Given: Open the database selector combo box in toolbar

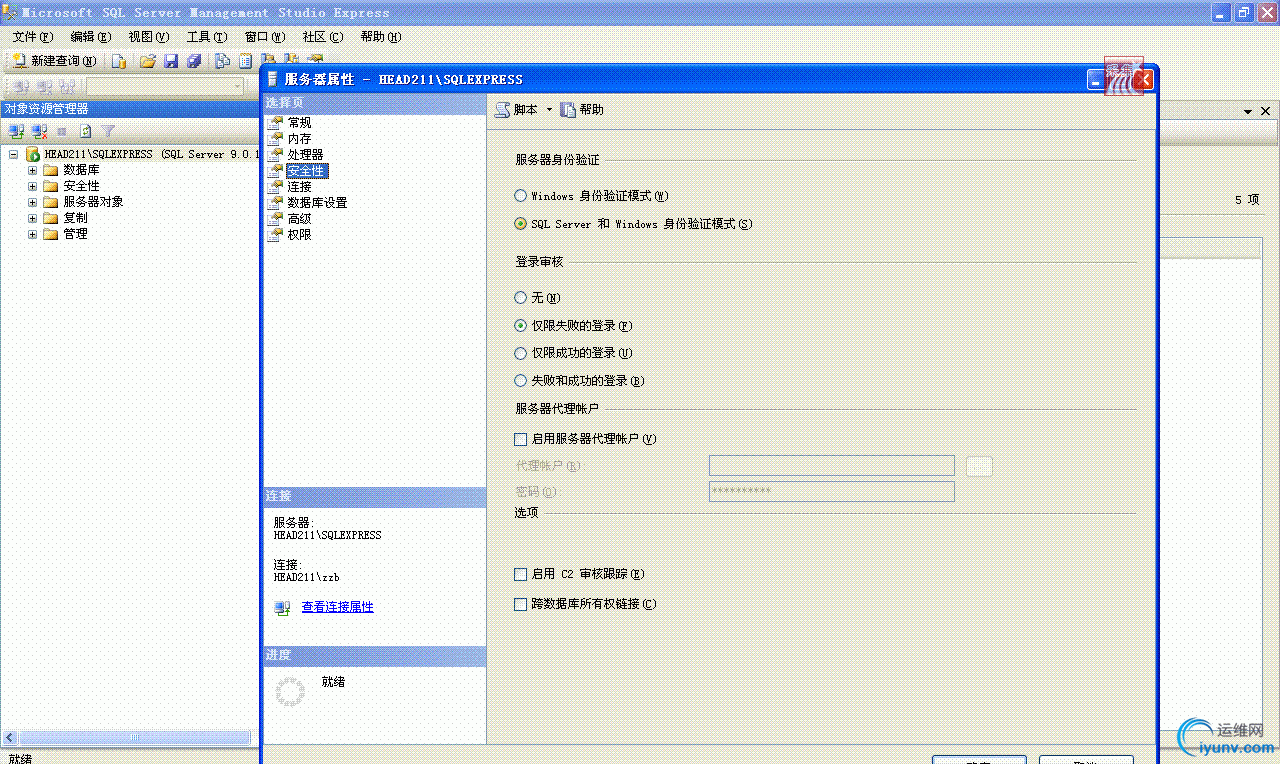Looking at the screenshot, I should click(x=165, y=86).
